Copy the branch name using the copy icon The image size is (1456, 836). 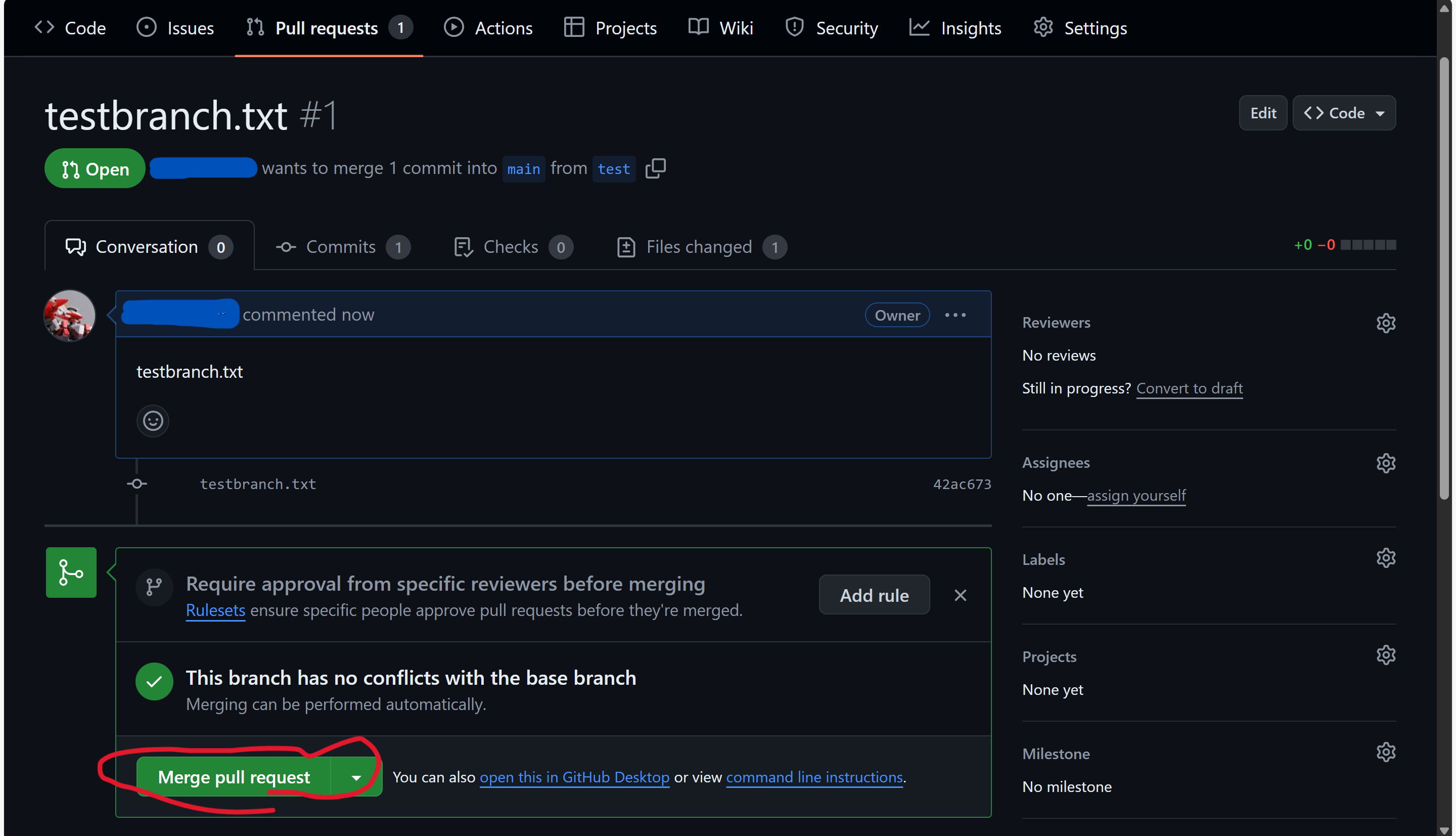tap(655, 168)
